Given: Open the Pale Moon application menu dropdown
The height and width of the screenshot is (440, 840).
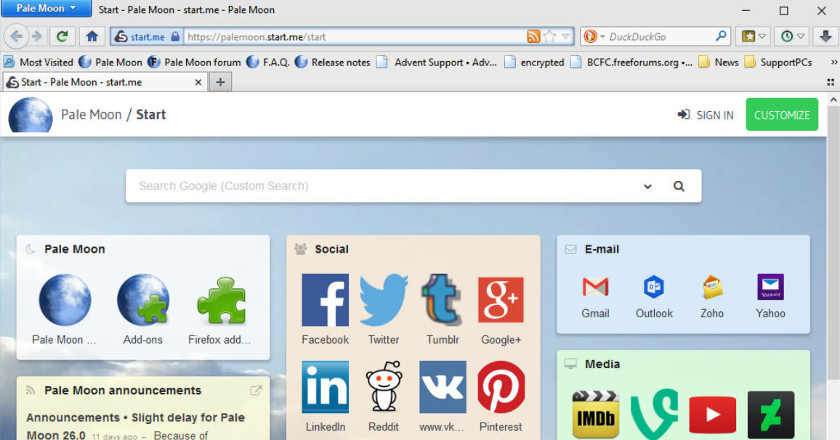Looking at the screenshot, I should (x=46, y=9).
